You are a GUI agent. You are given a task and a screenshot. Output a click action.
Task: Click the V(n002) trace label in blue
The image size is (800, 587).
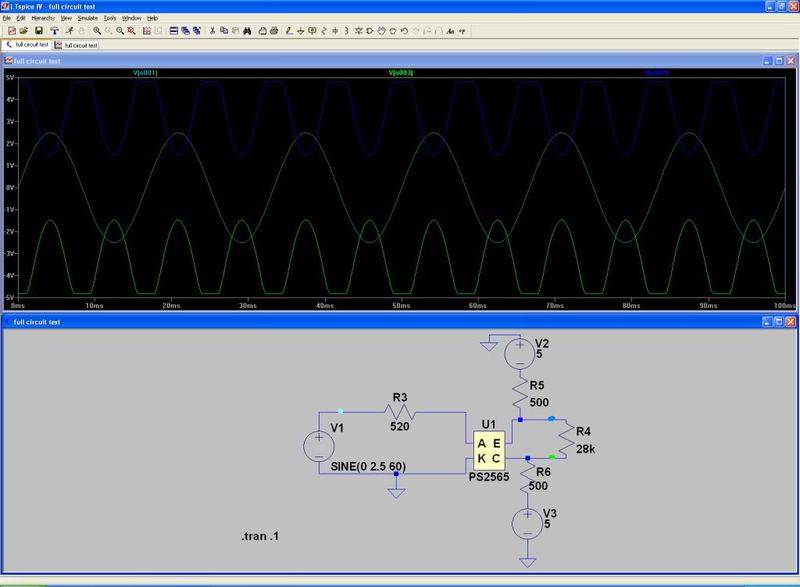657,73
